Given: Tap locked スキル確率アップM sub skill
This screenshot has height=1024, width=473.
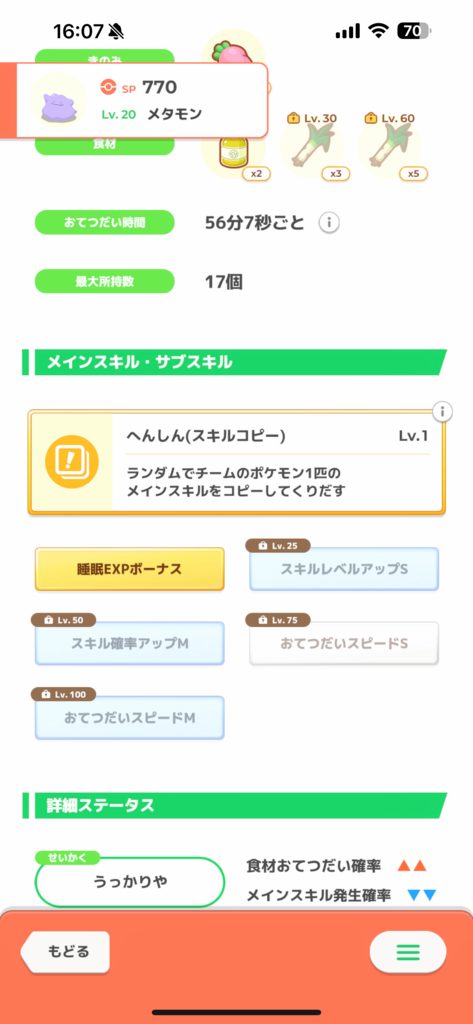Looking at the screenshot, I should click(x=129, y=643).
